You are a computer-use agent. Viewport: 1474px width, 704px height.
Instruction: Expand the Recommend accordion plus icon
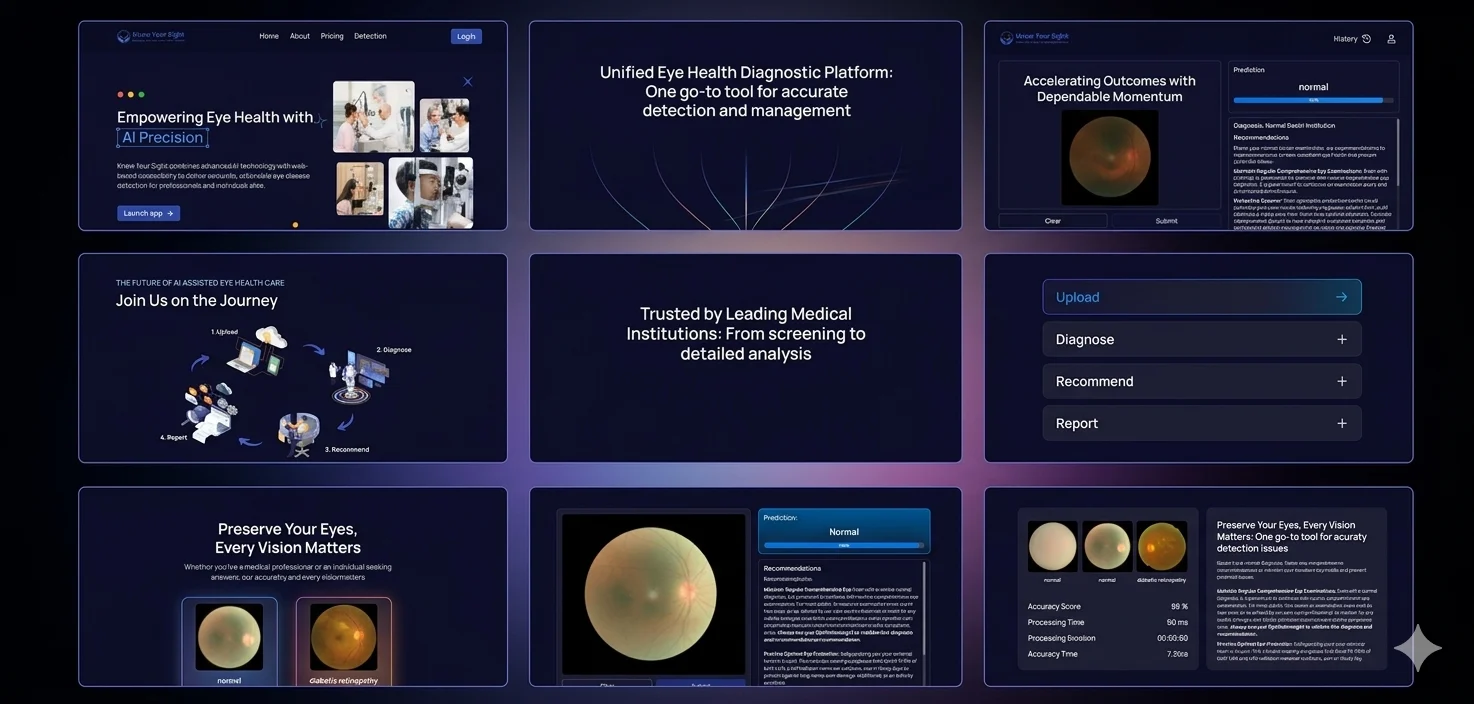click(1342, 381)
